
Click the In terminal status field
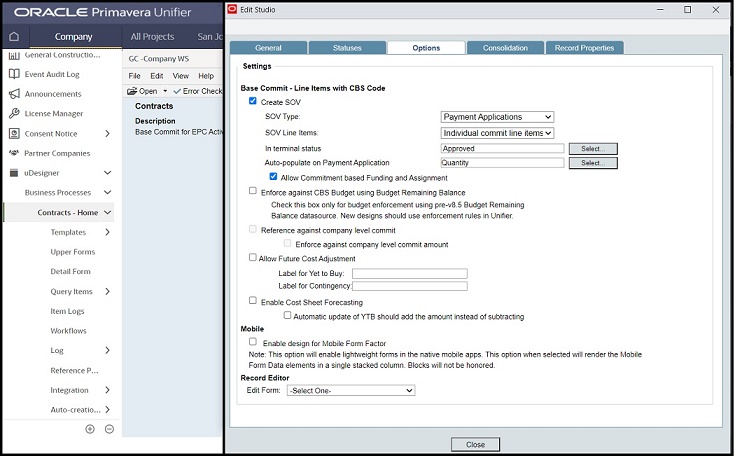click(x=502, y=149)
